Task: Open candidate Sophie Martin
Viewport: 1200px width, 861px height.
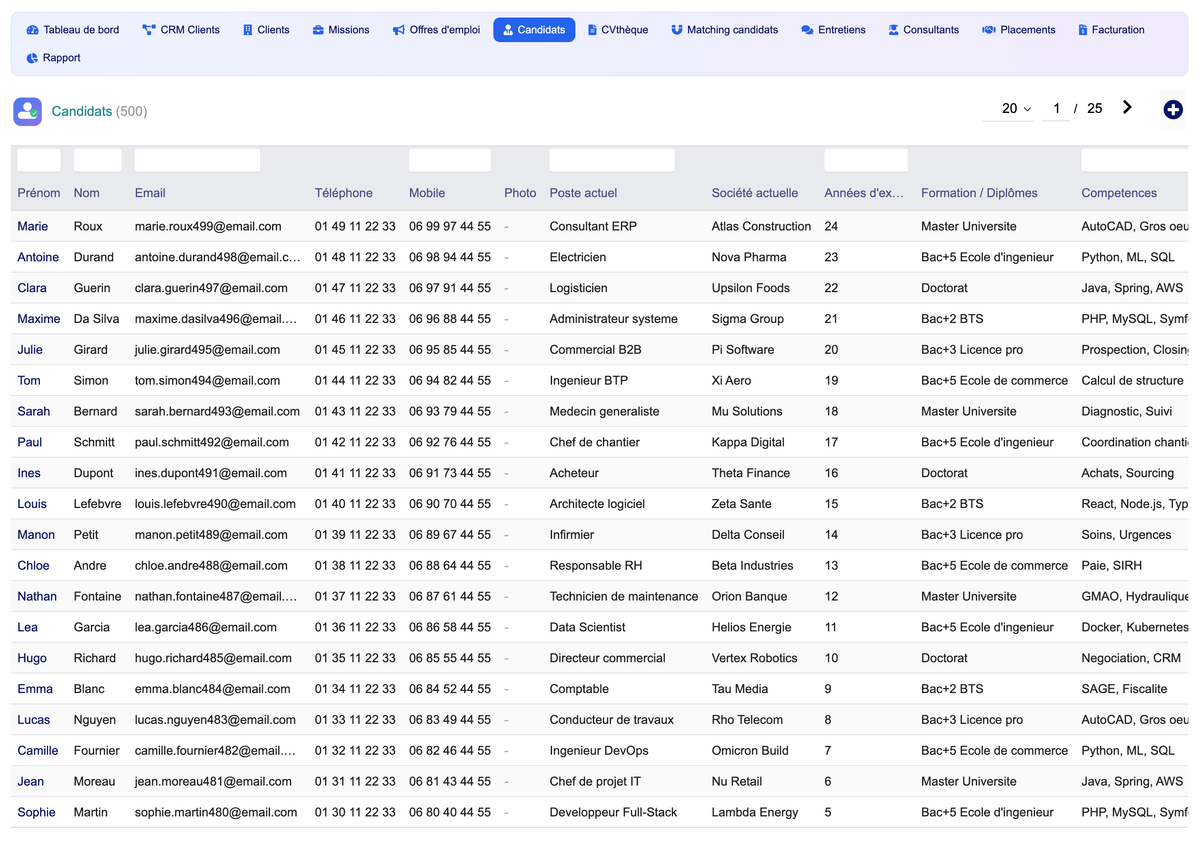Action: [x=37, y=813]
